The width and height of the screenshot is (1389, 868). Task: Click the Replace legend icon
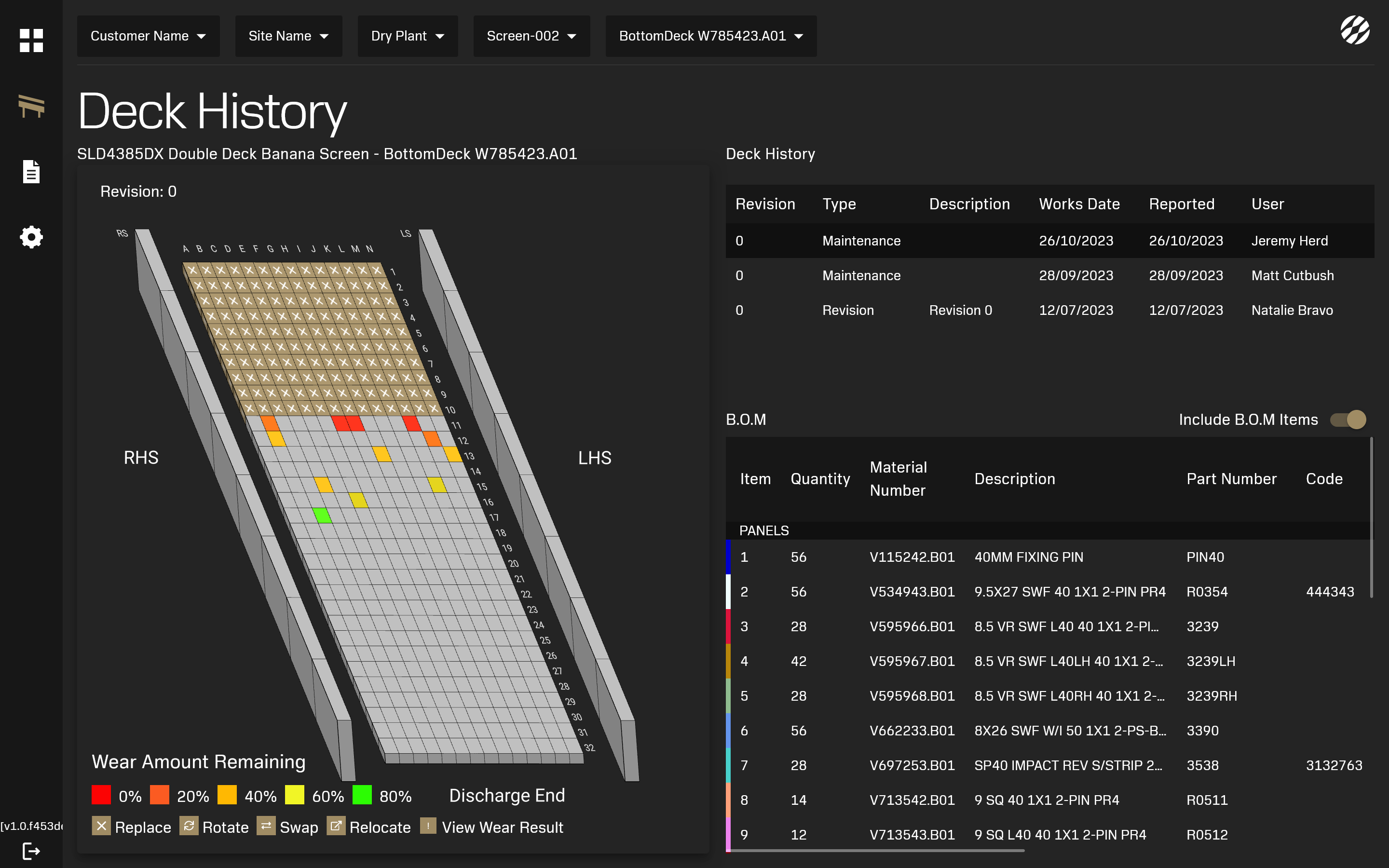(x=101, y=826)
